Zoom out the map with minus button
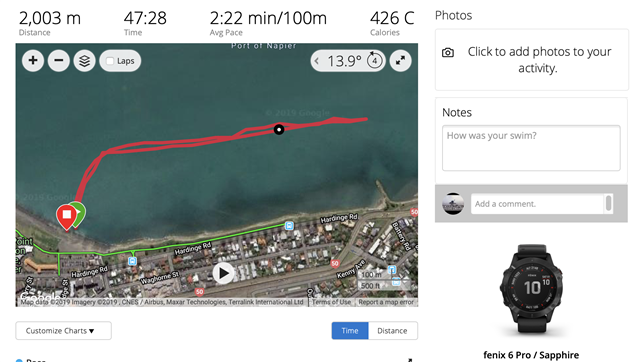Image resolution: width=640 pixels, height=362 pixels. tap(59, 61)
